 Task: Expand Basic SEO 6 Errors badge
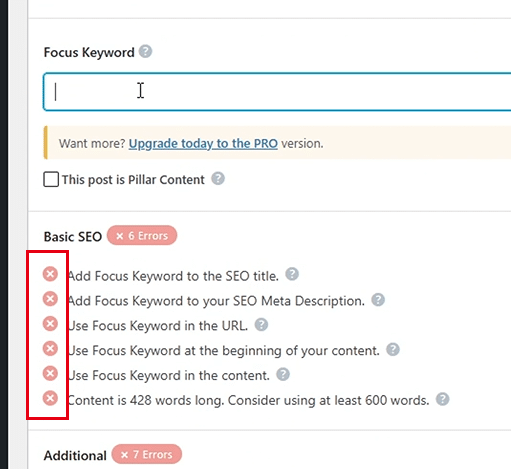[142, 236]
